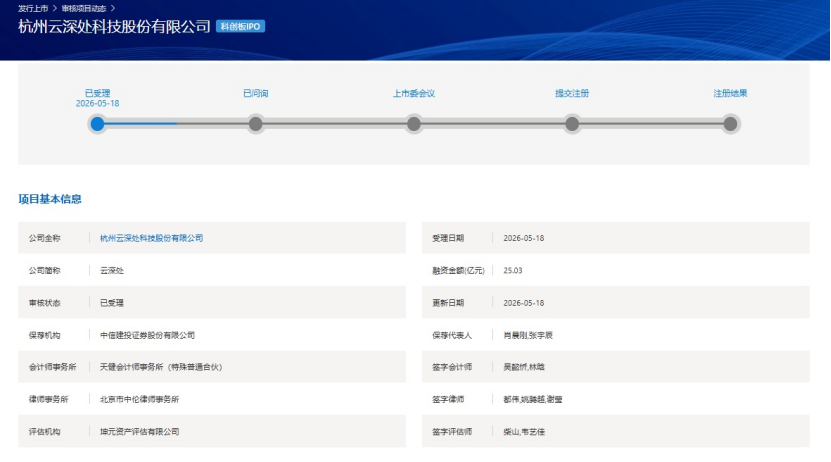831x462 pixels.
Task: Click the 坤元资产评估有限公司 appraiser value
Action: click(x=139, y=432)
